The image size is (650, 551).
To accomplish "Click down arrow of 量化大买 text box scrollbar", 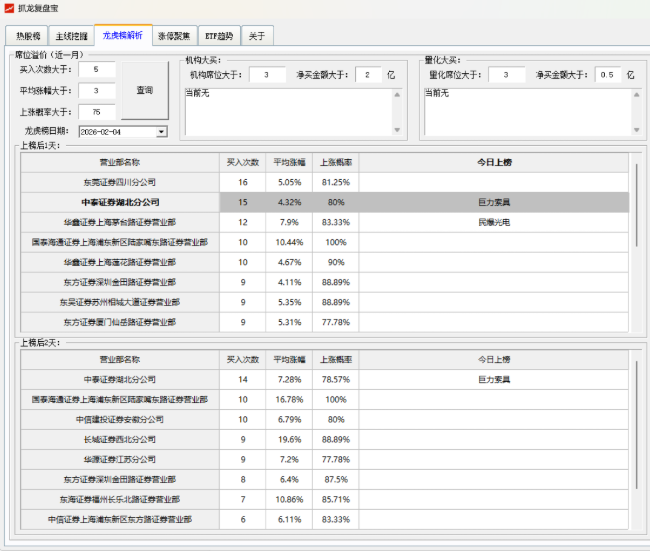I will pyautogui.click(x=636, y=130).
